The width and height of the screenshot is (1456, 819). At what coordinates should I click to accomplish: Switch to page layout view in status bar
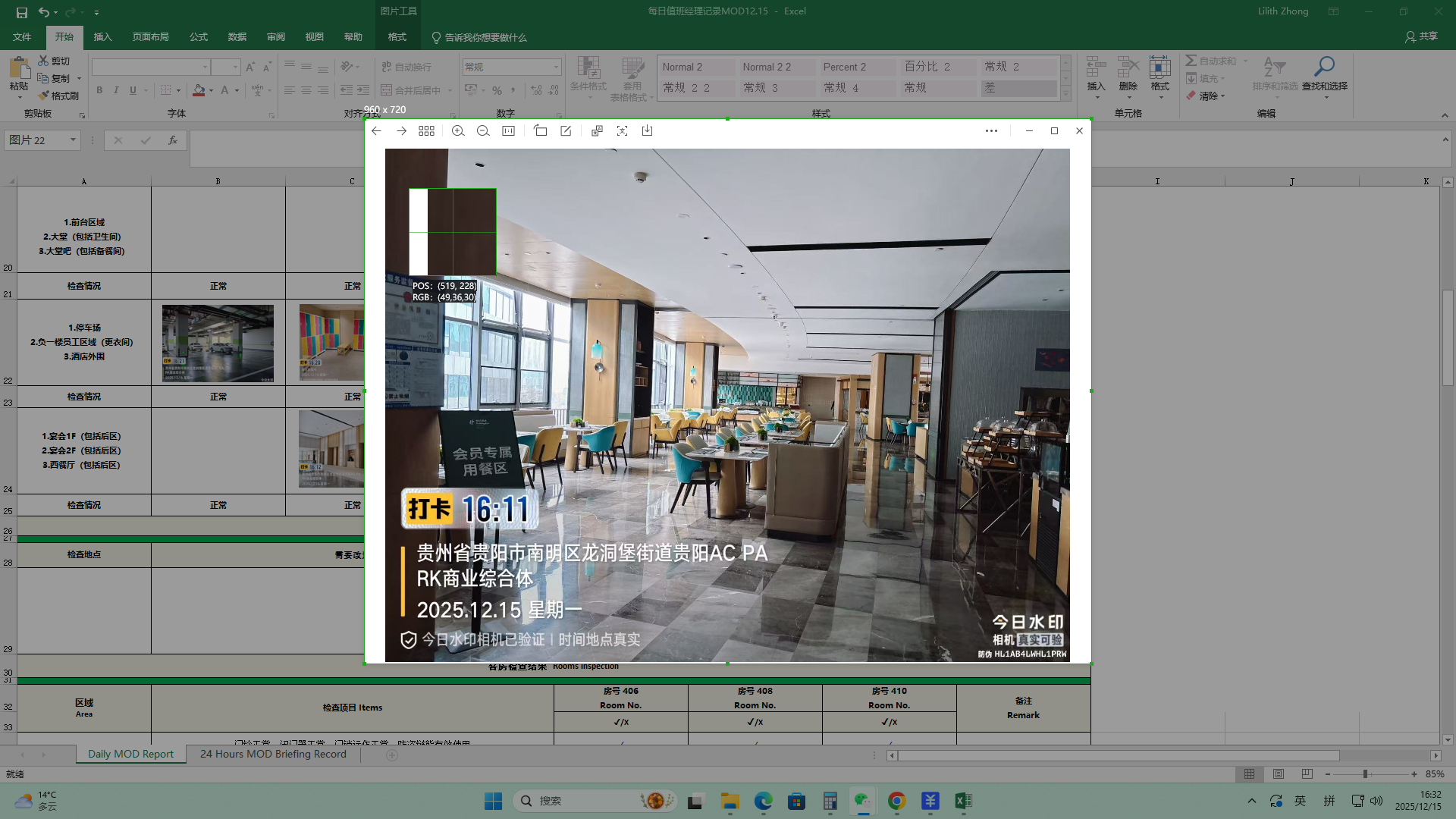point(1279,774)
